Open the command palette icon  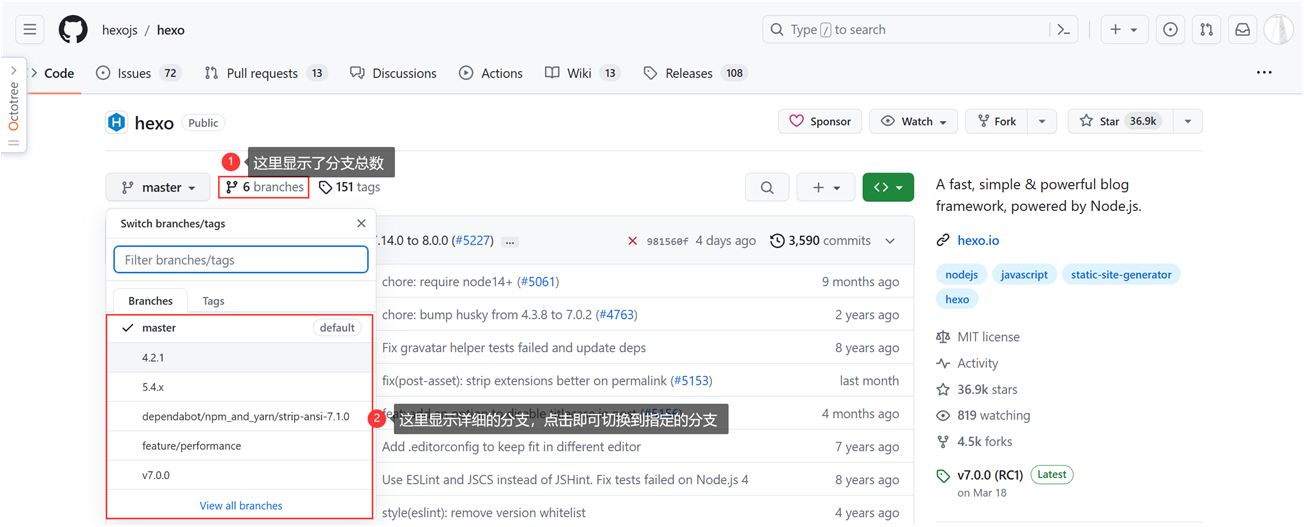1064,30
